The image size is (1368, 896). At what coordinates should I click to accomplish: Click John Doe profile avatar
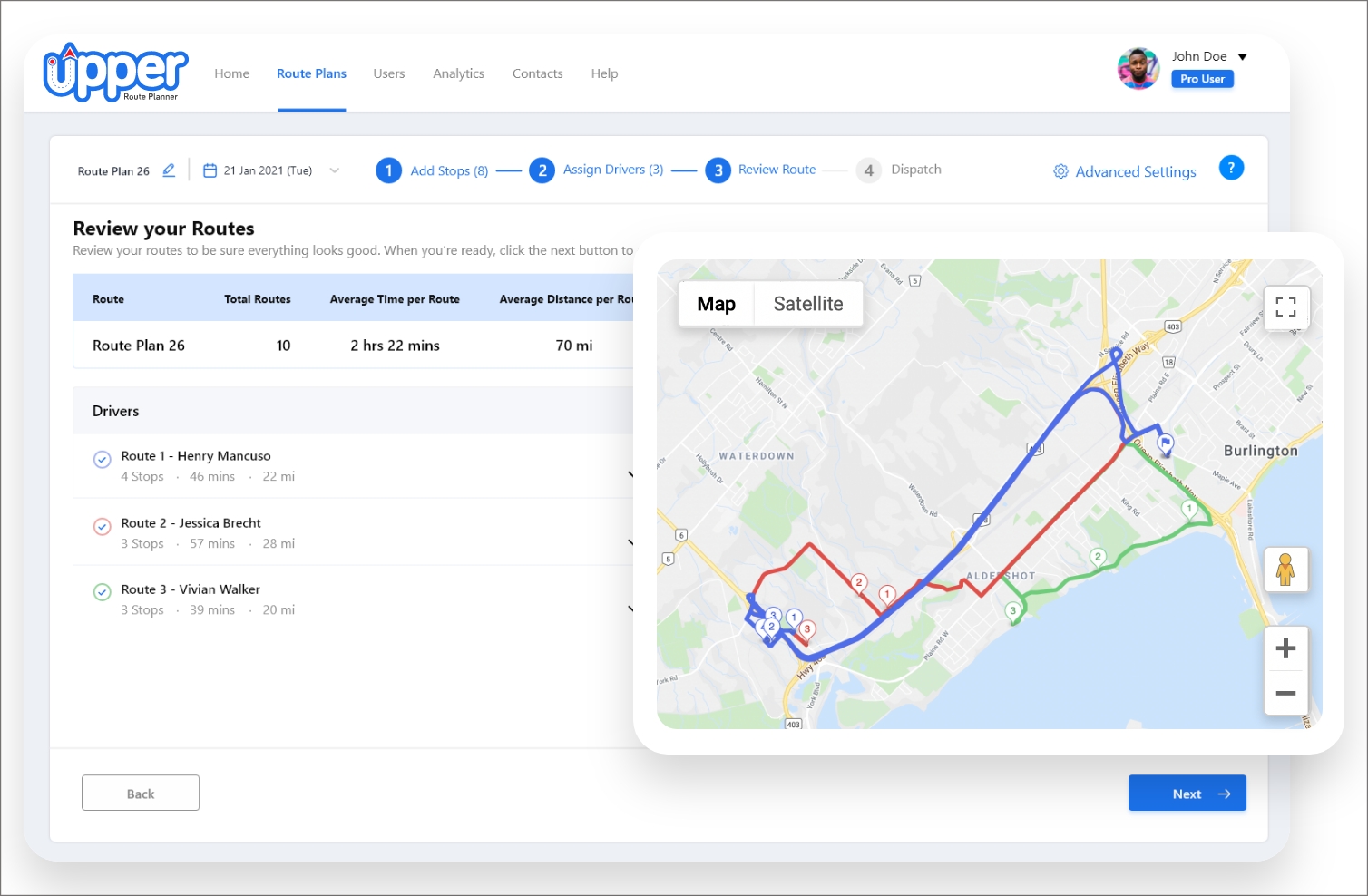pyautogui.click(x=1138, y=68)
